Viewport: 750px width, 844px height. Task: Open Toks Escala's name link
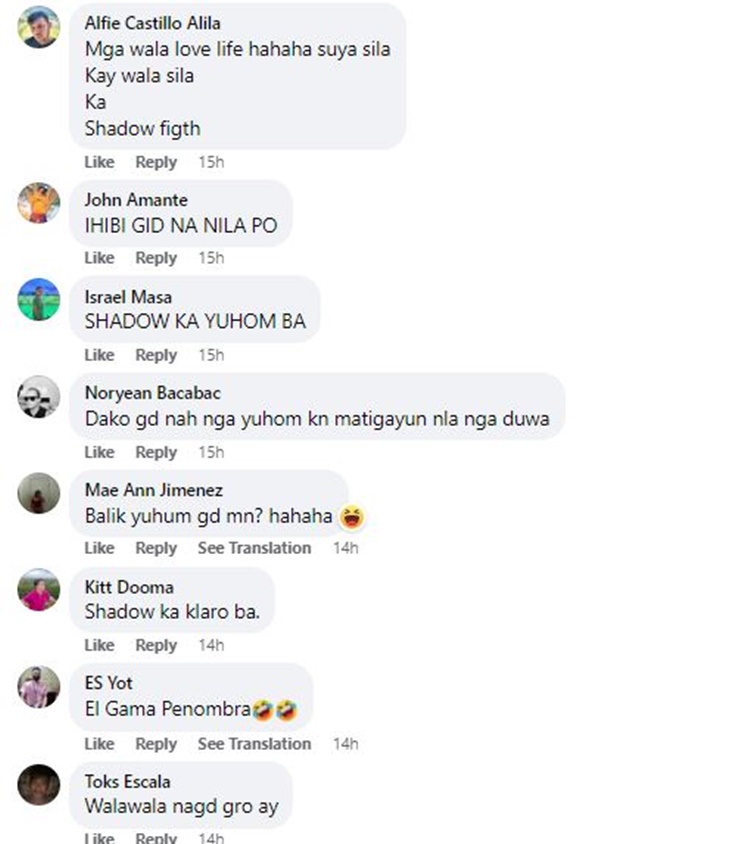click(128, 782)
